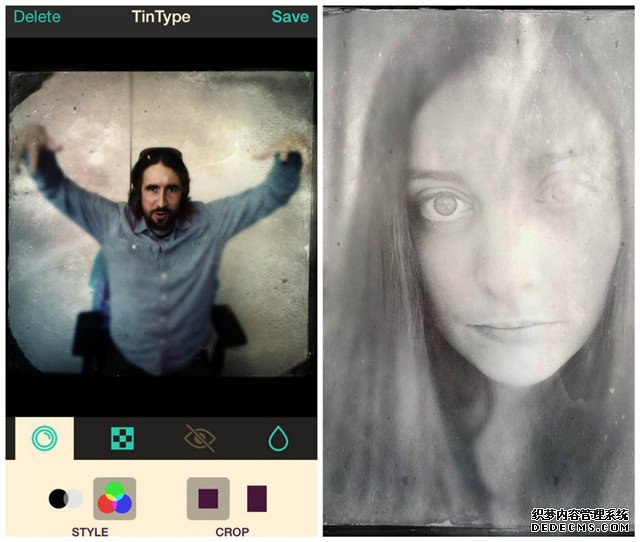
Task: Choose the portrait rectangle crop option
Action: coord(257,498)
